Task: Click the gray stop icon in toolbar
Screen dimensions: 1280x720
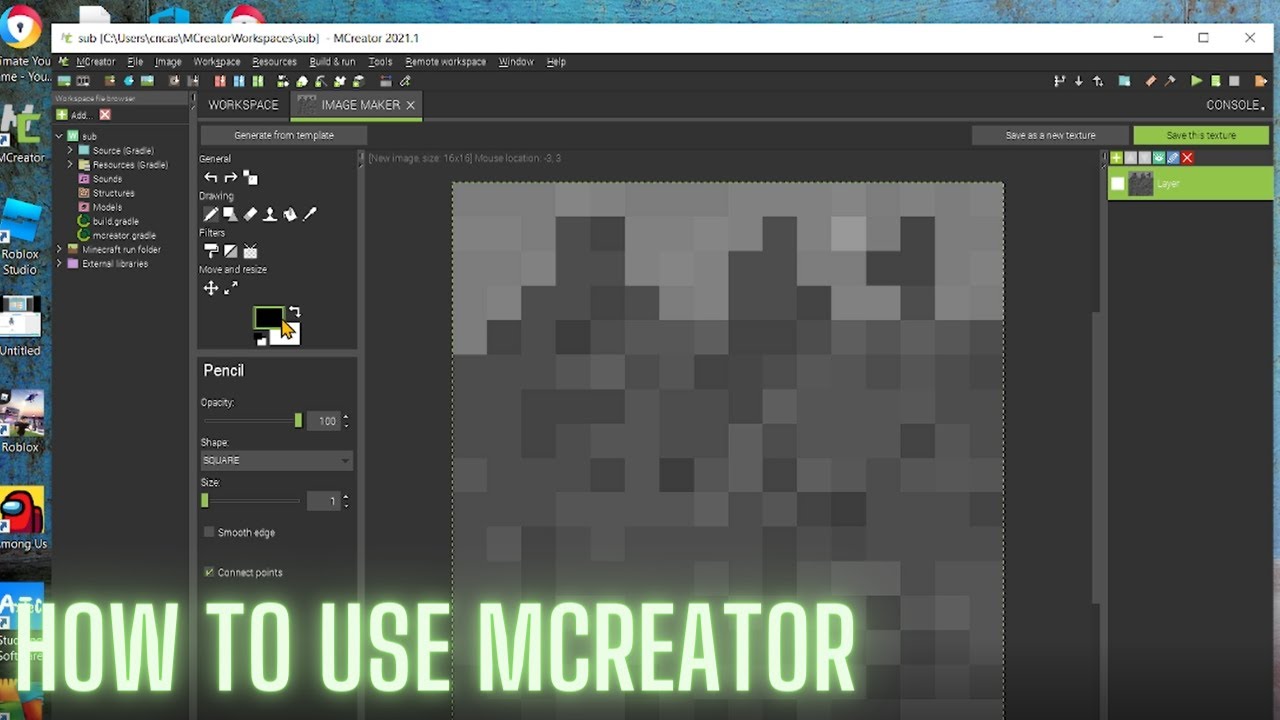Action: 1234,81
